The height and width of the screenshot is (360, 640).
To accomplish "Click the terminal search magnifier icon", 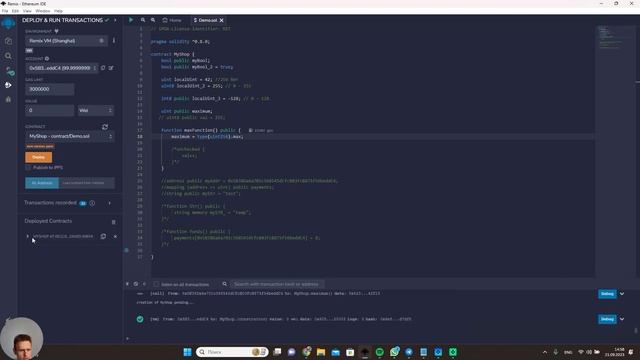I will tap(224, 284).
